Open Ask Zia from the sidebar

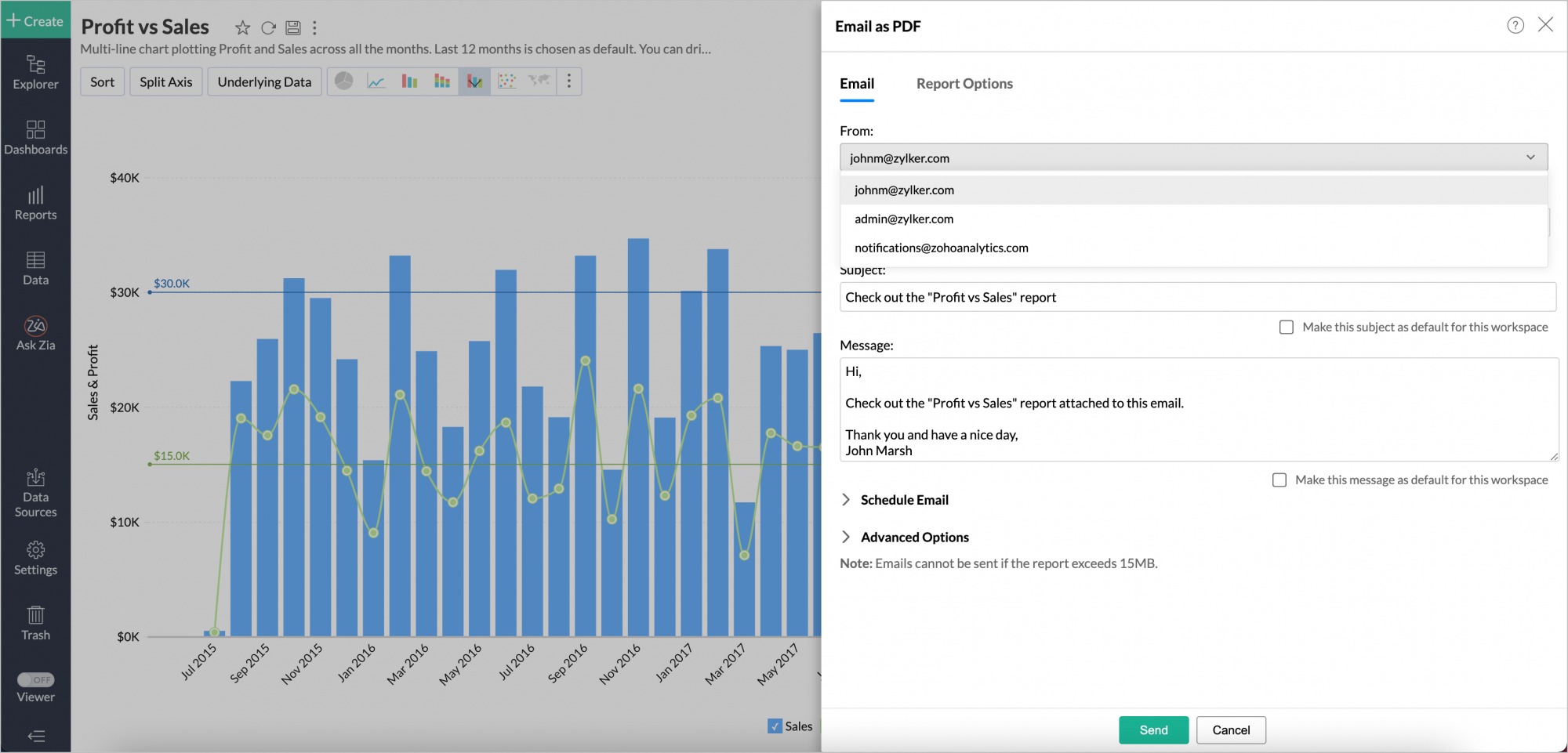coord(35,332)
